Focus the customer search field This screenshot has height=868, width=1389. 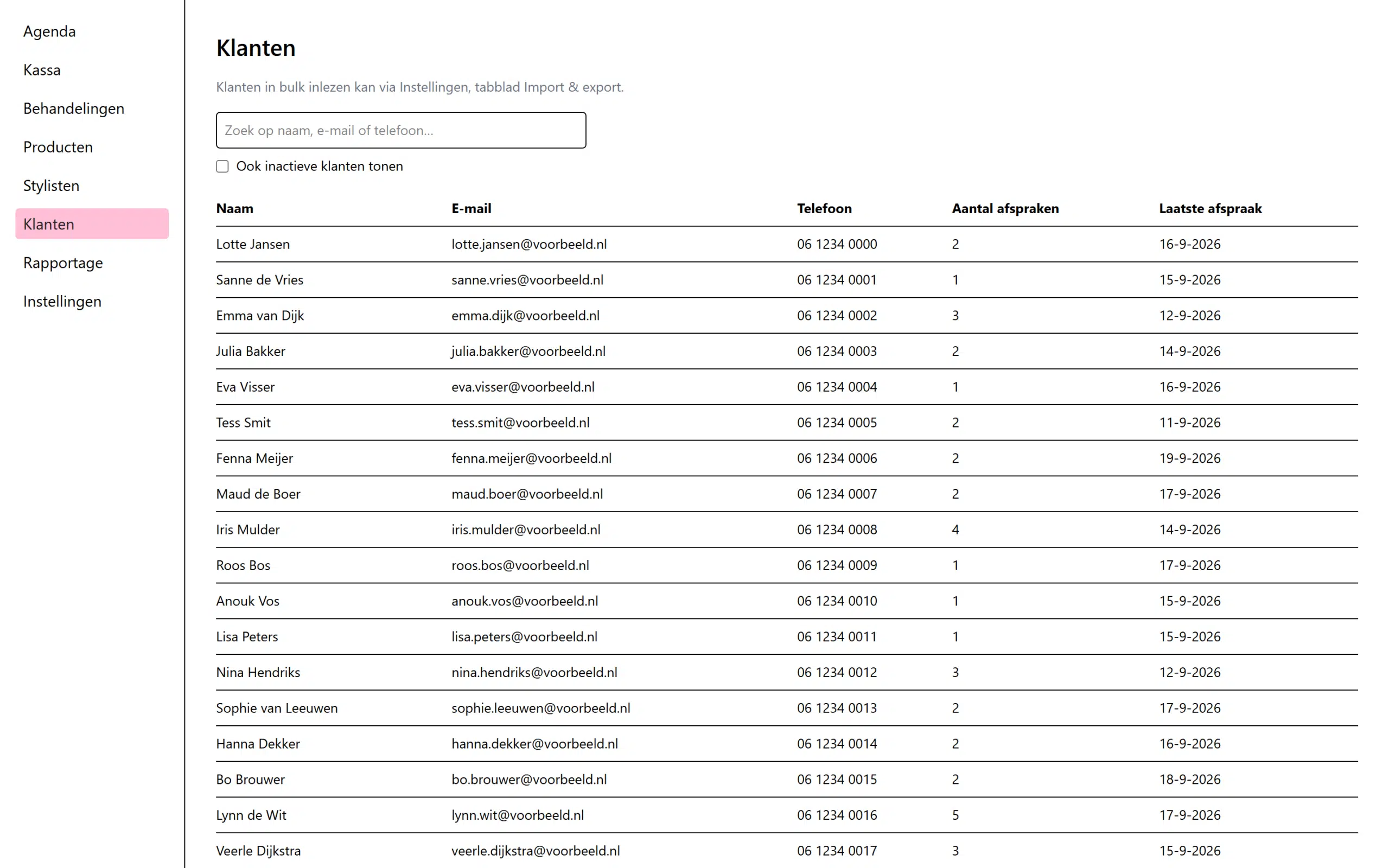[x=400, y=130]
